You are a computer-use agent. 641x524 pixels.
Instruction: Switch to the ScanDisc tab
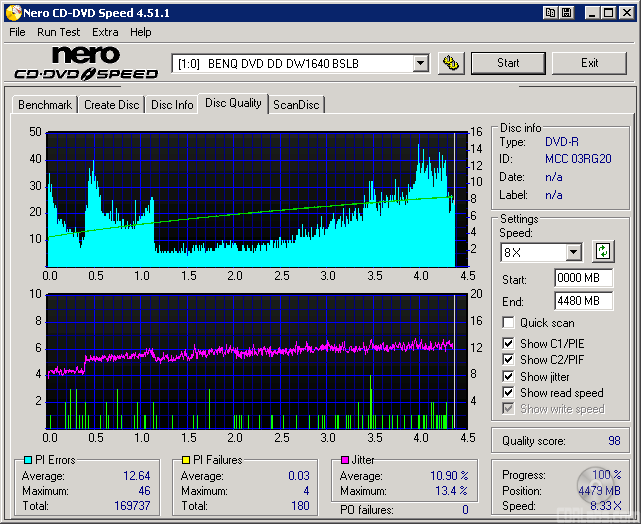296,104
